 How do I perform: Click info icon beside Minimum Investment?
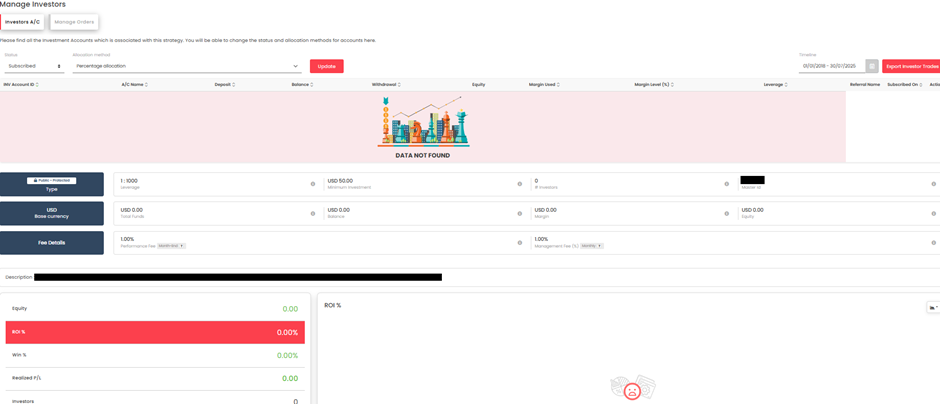tap(519, 184)
